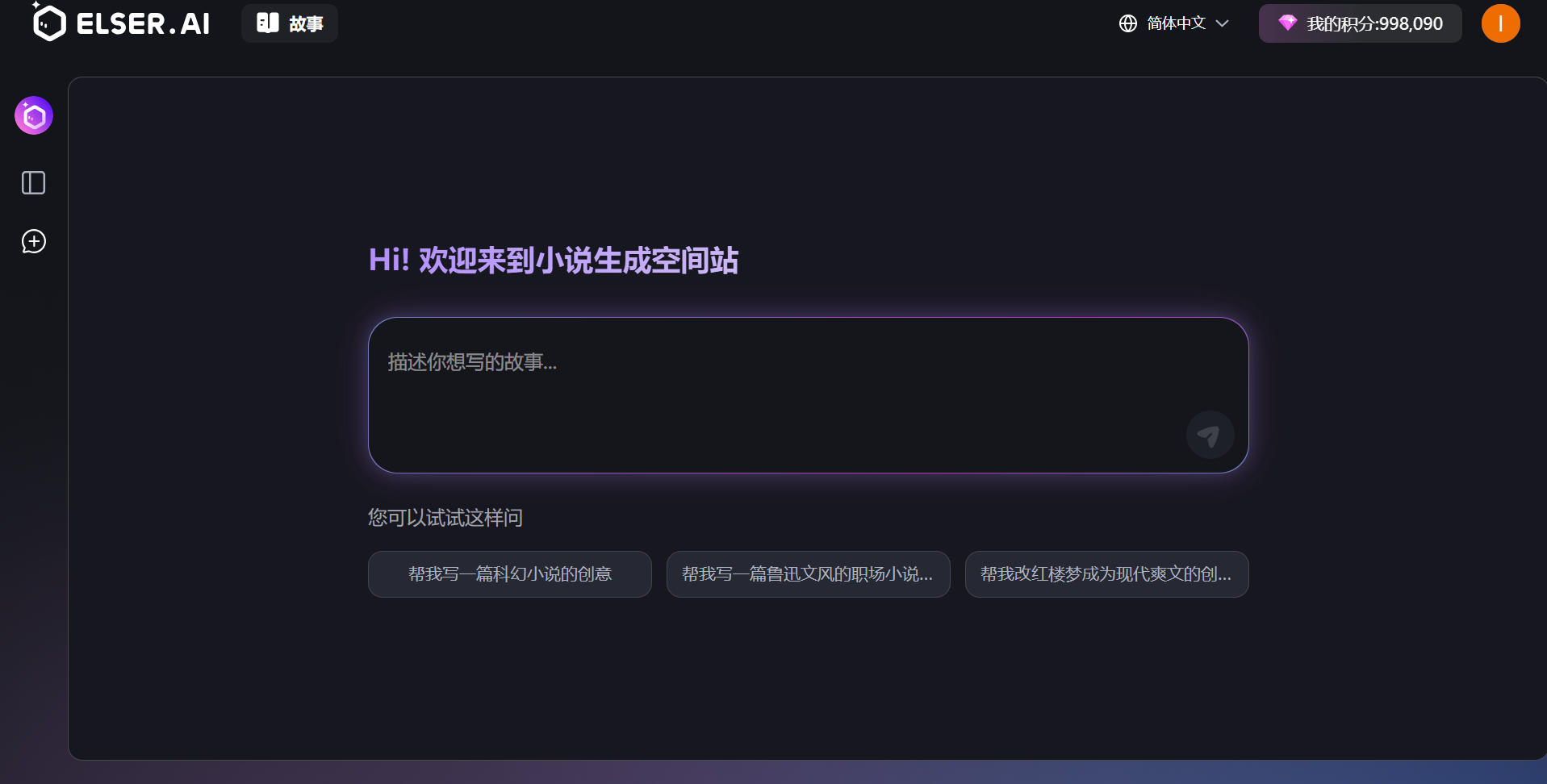Click the 欢迎来到小说生成空间站 heading
1547x784 pixels.
(554, 261)
